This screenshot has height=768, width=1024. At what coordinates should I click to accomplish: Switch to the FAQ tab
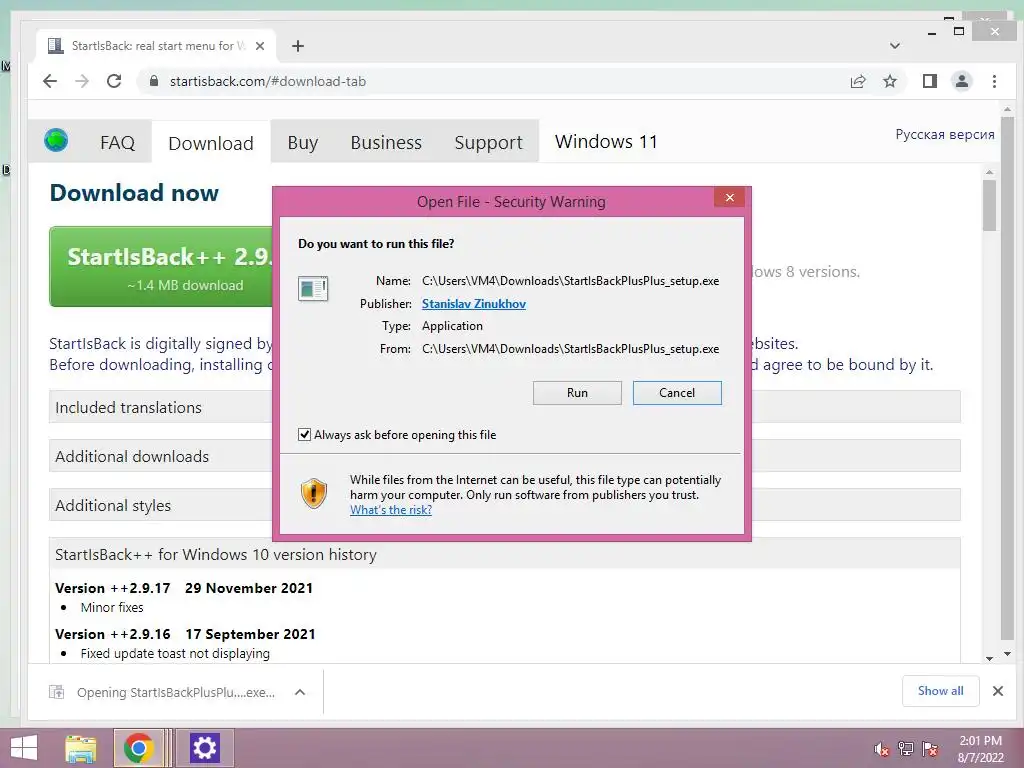coord(118,142)
